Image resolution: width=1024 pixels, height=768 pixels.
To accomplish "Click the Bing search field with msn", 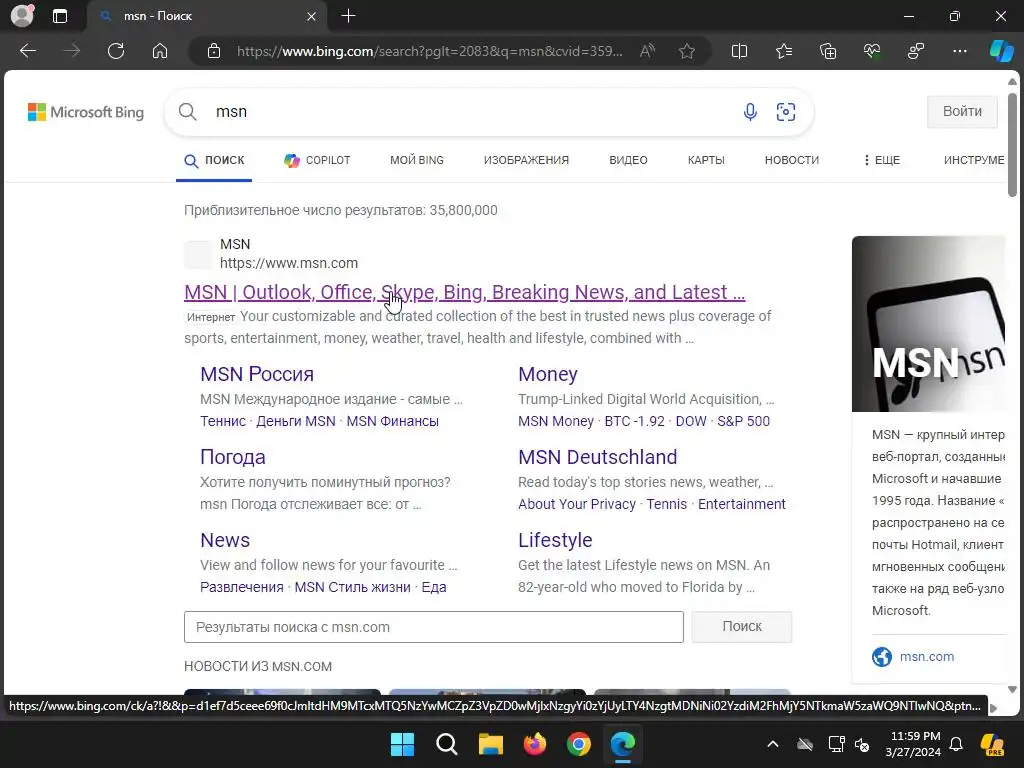I will click(x=470, y=112).
